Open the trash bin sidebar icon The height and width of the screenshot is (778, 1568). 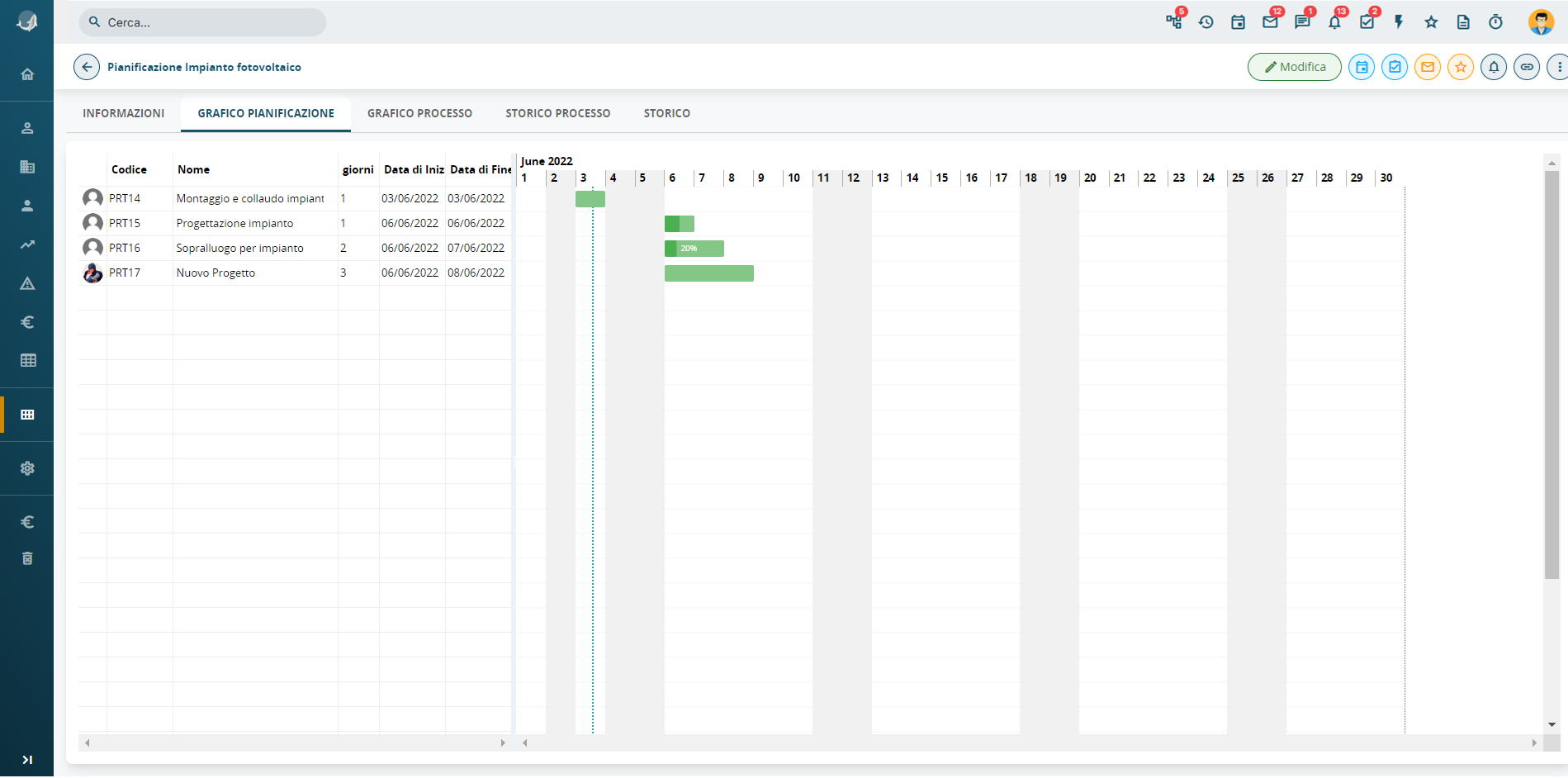pos(27,559)
